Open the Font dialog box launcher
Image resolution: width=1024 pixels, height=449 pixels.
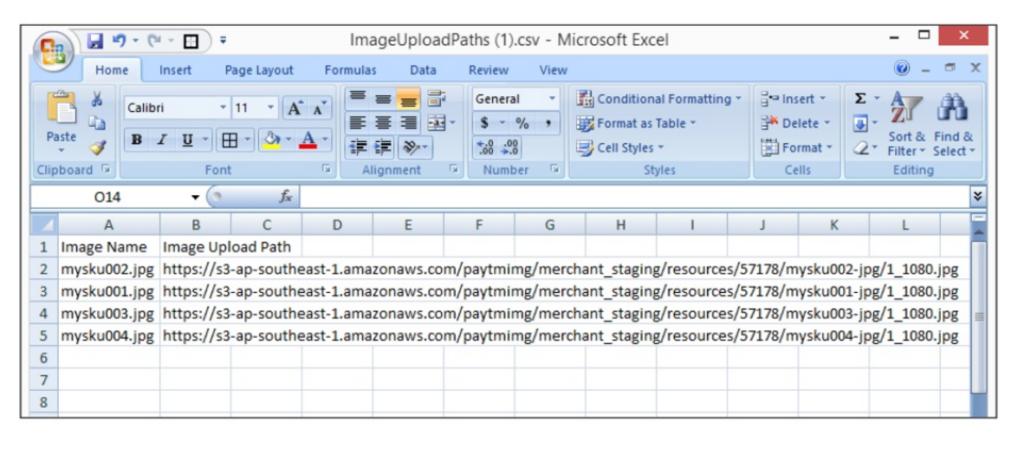click(x=325, y=169)
